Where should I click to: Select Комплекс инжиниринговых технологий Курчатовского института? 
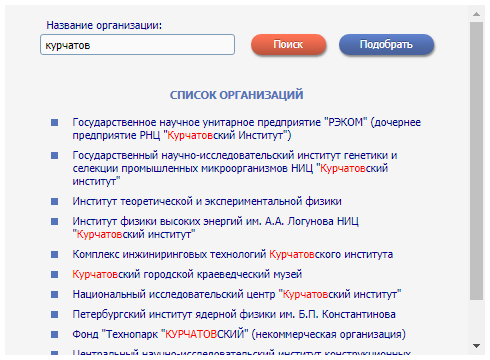point(233,254)
